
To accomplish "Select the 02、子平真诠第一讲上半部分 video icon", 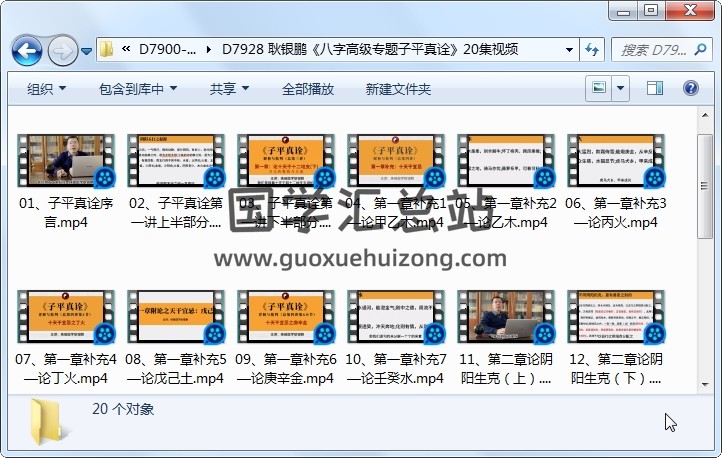I will point(176,161).
